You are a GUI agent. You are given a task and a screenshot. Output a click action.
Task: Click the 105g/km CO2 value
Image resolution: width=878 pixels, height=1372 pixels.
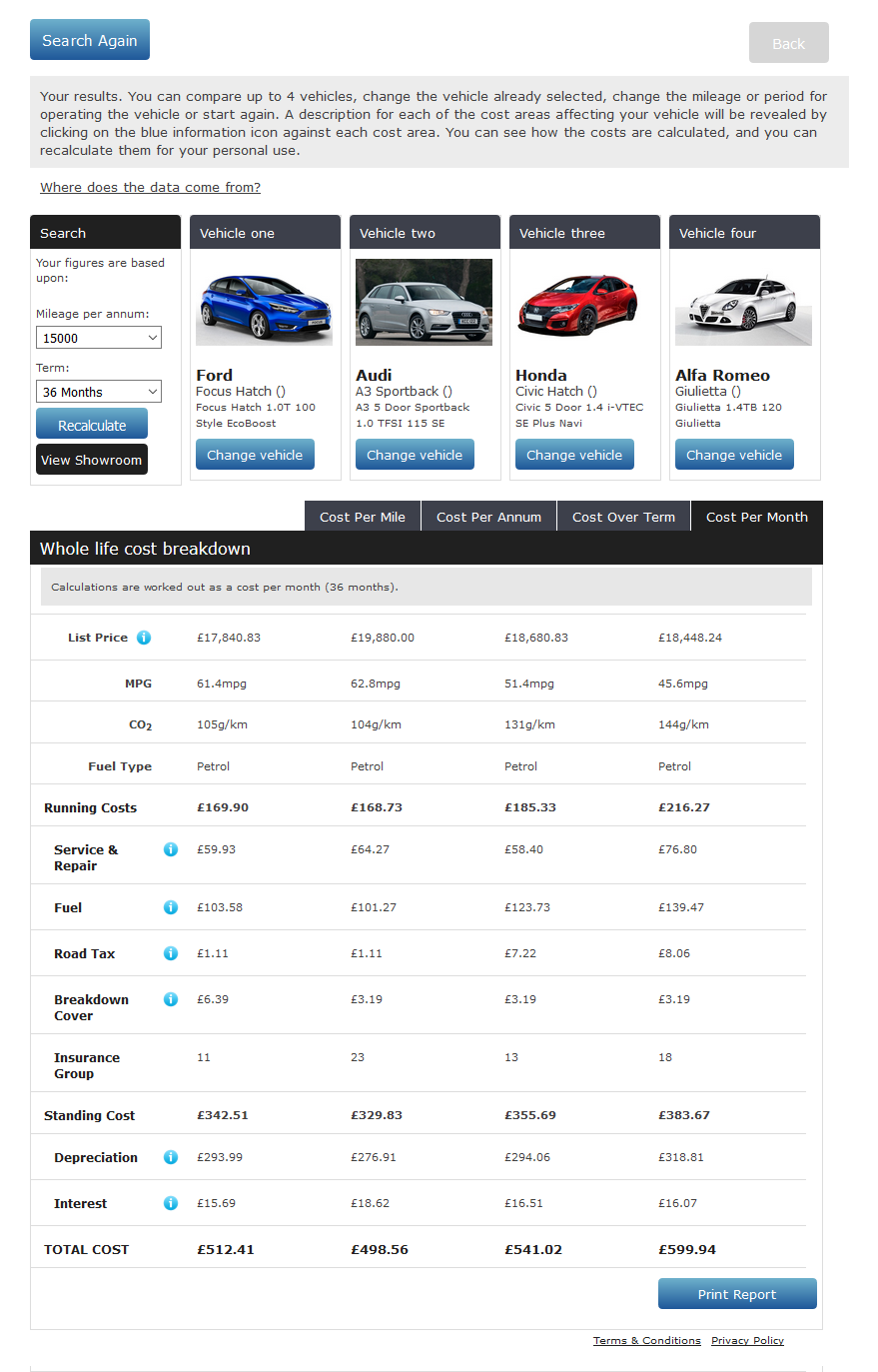click(x=222, y=724)
